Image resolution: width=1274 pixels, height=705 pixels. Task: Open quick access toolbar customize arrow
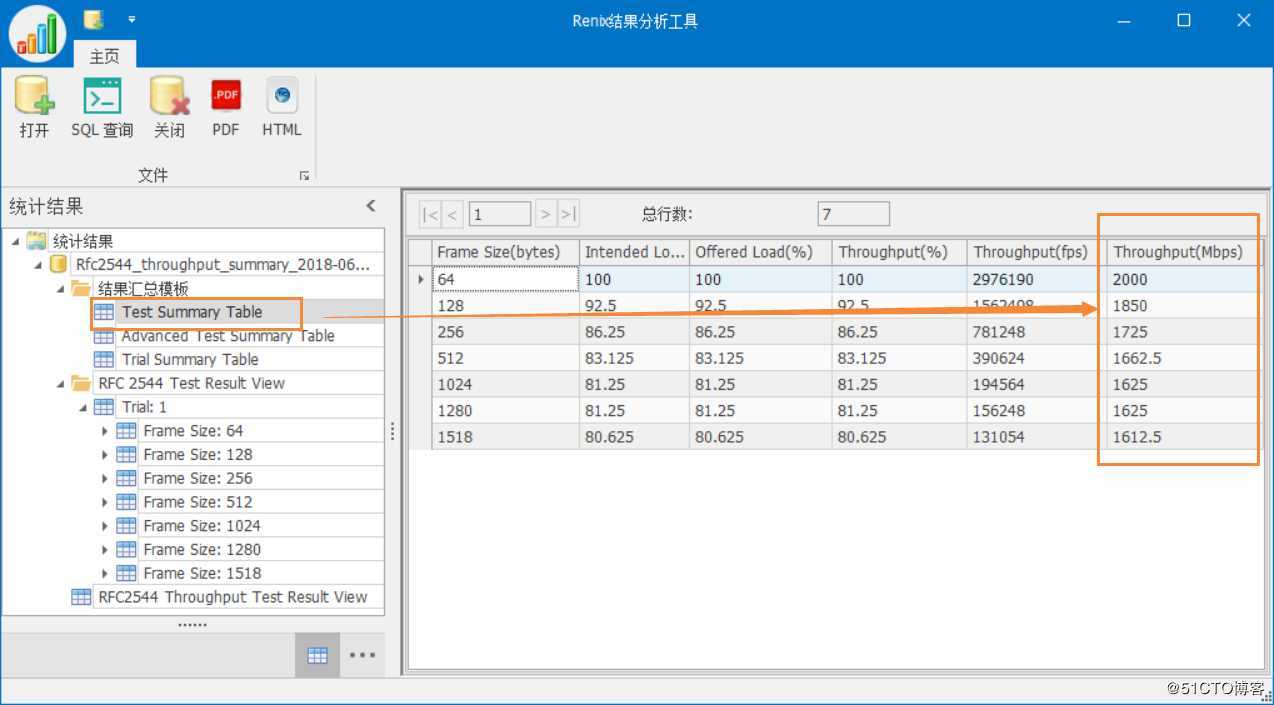[x=132, y=19]
